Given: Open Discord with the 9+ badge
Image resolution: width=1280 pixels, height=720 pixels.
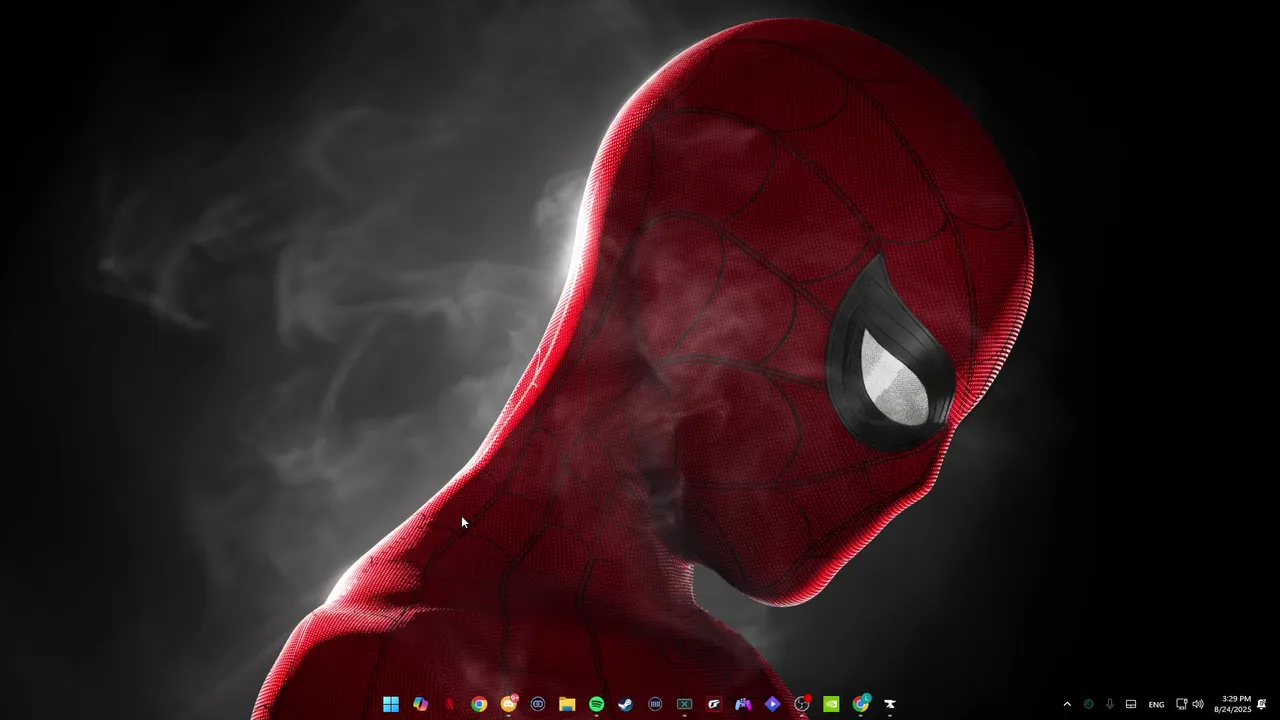Looking at the screenshot, I should pyautogui.click(x=509, y=704).
